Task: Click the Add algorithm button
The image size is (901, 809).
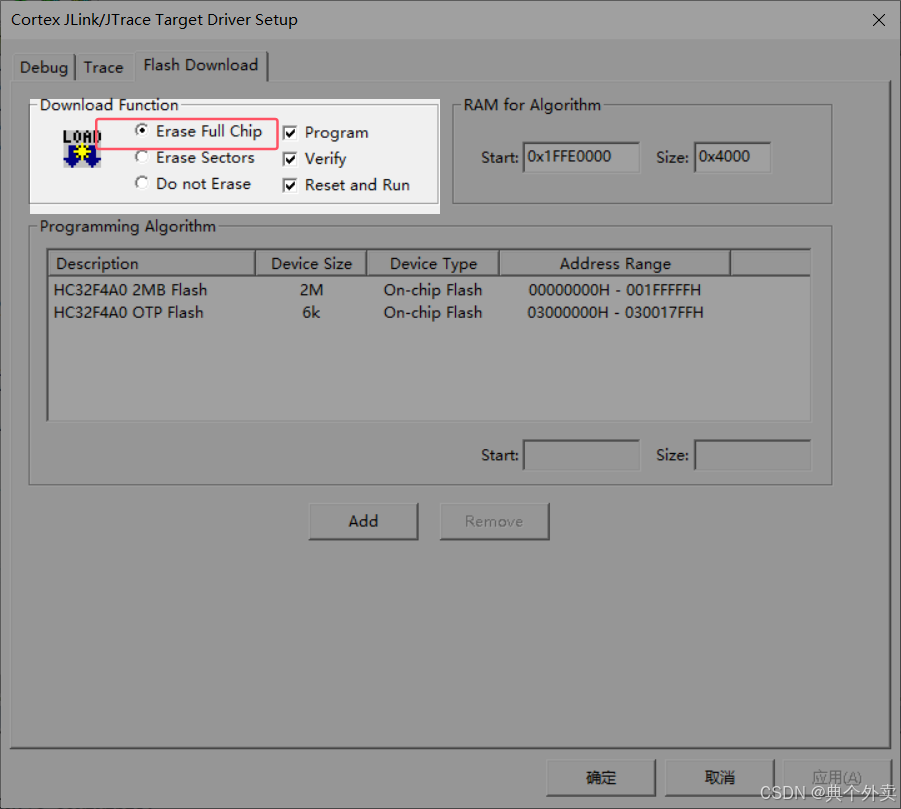Action: (363, 521)
